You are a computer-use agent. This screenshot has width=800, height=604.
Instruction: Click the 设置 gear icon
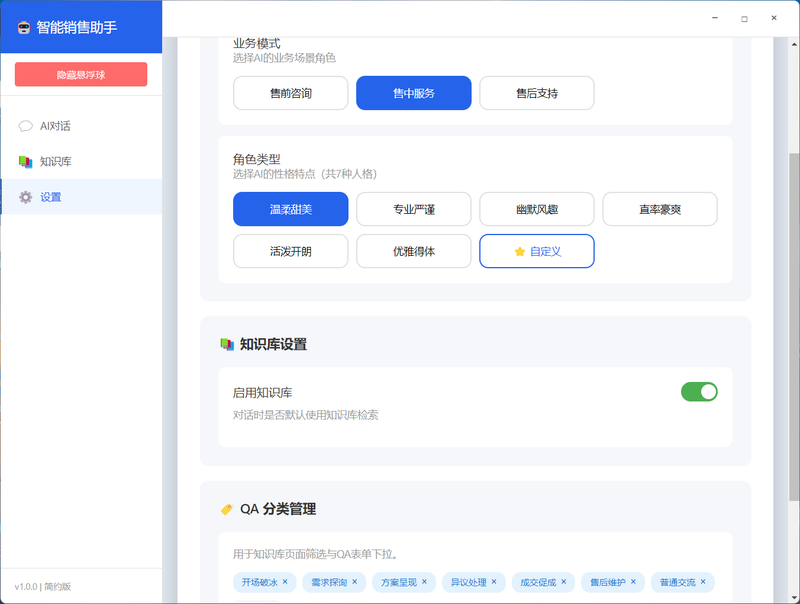click(x=26, y=197)
